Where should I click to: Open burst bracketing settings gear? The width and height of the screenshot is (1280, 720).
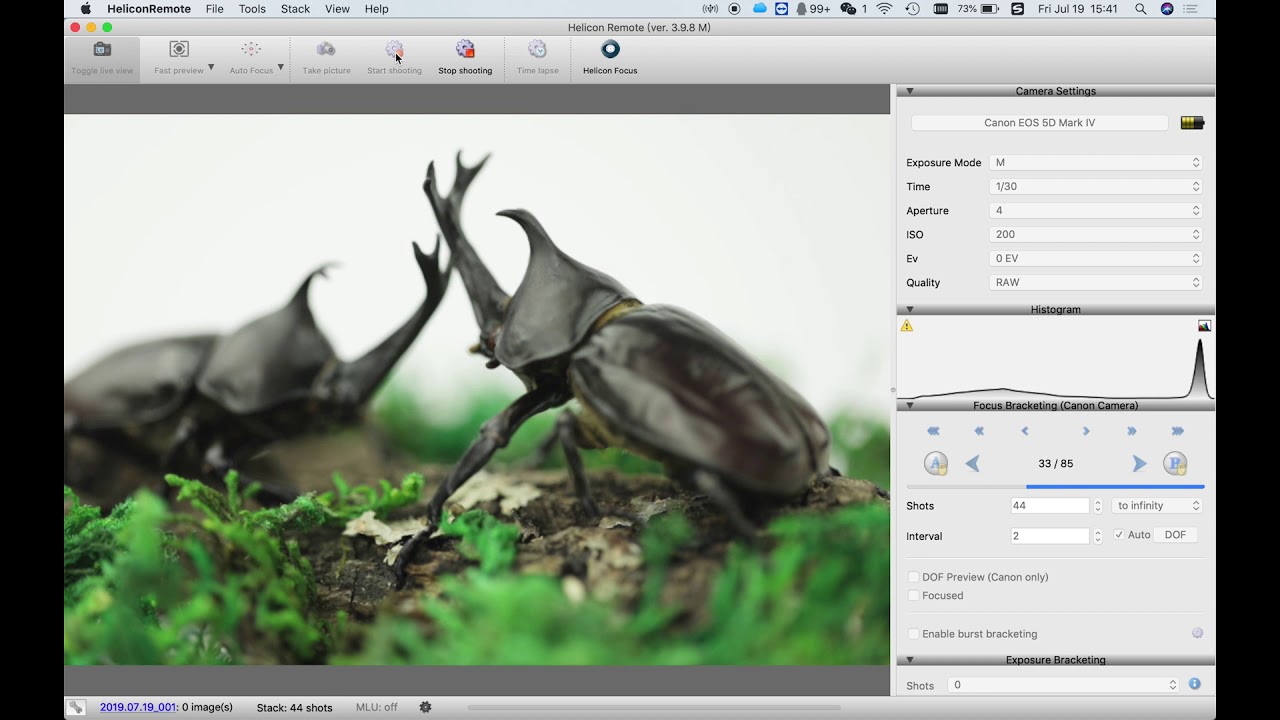(1197, 633)
